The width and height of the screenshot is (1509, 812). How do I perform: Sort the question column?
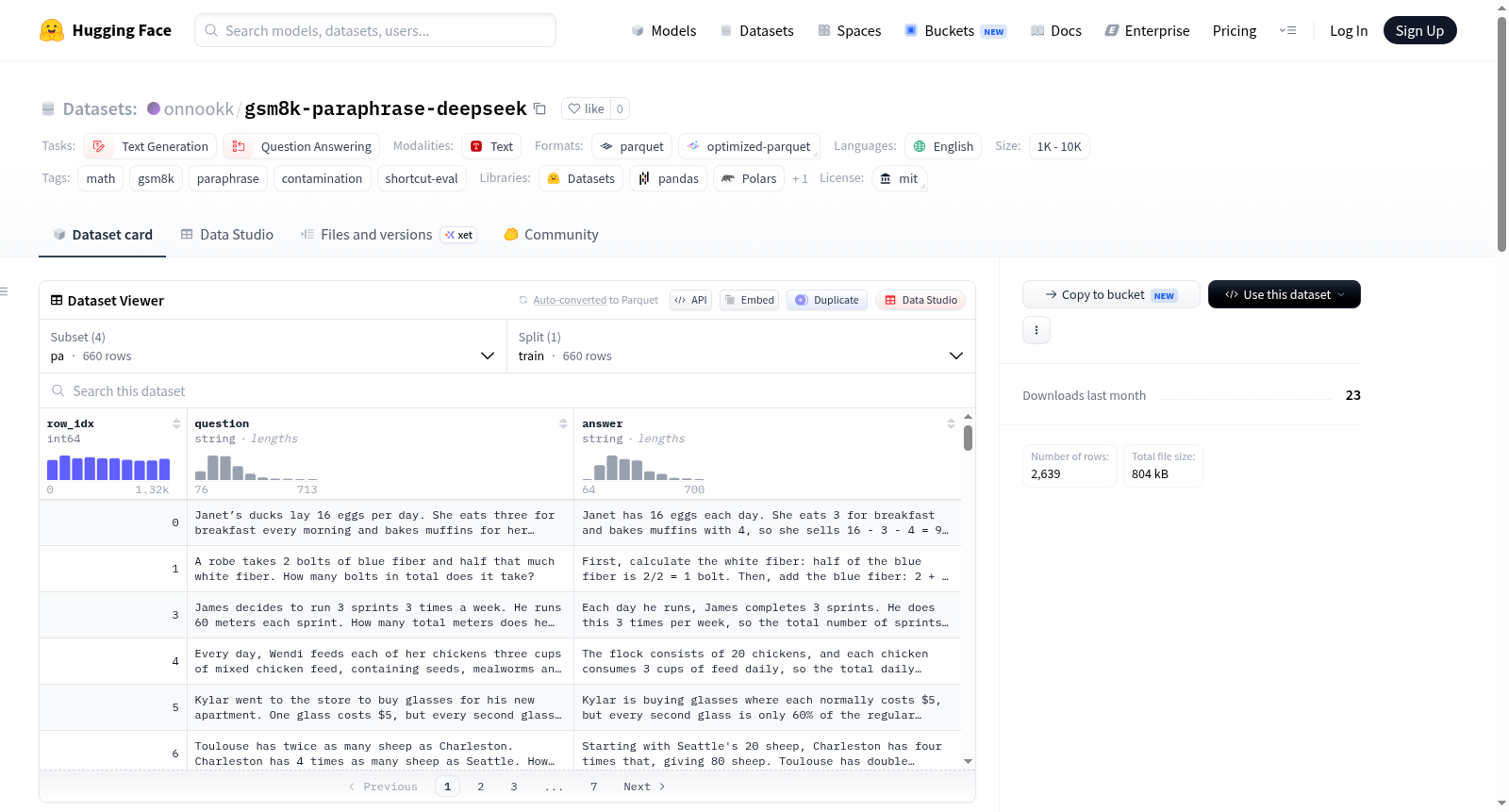click(x=563, y=423)
